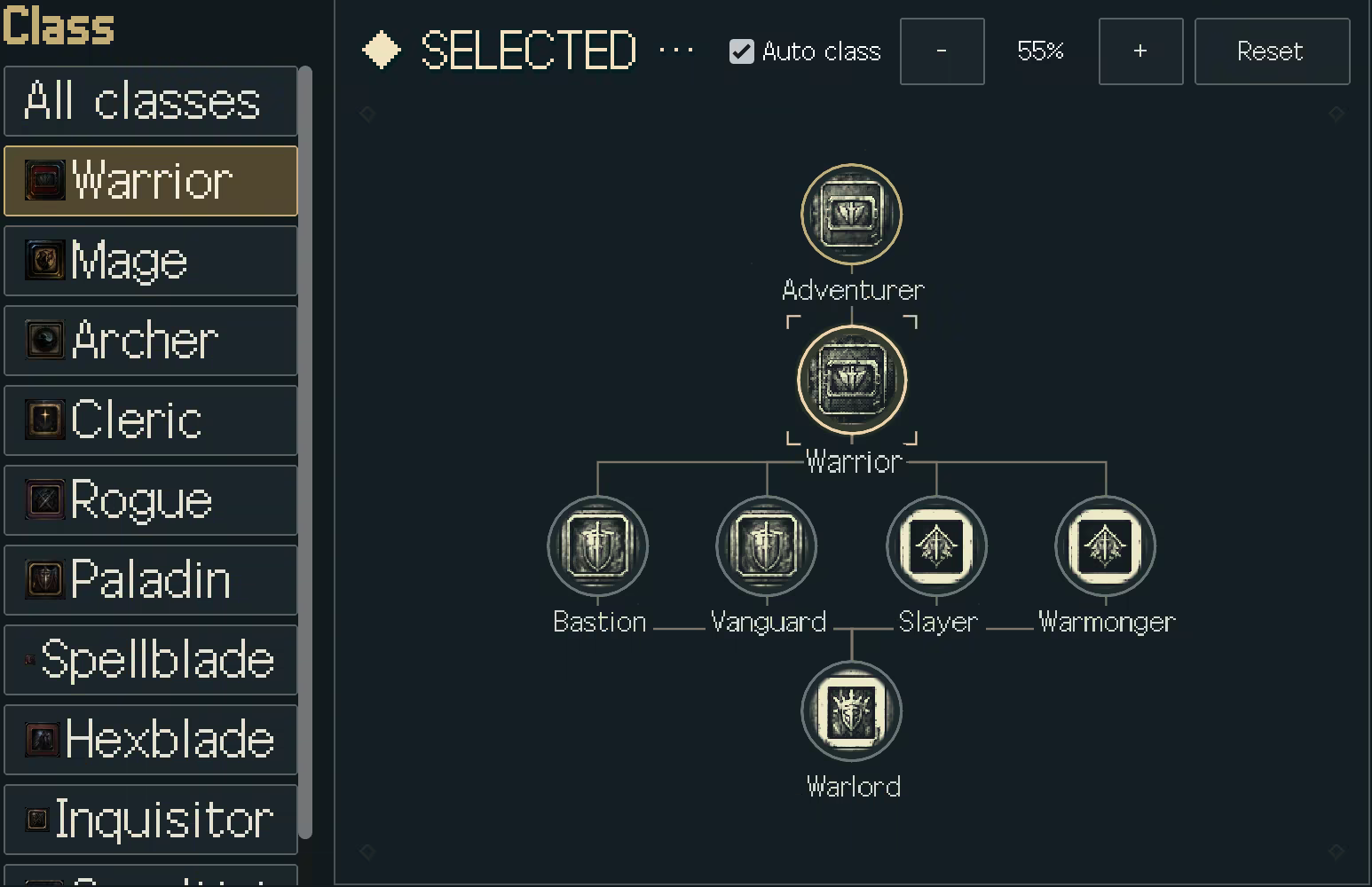The width and height of the screenshot is (1372, 887).
Task: Click the Warlord label under its node
Action: coord(853,787)
